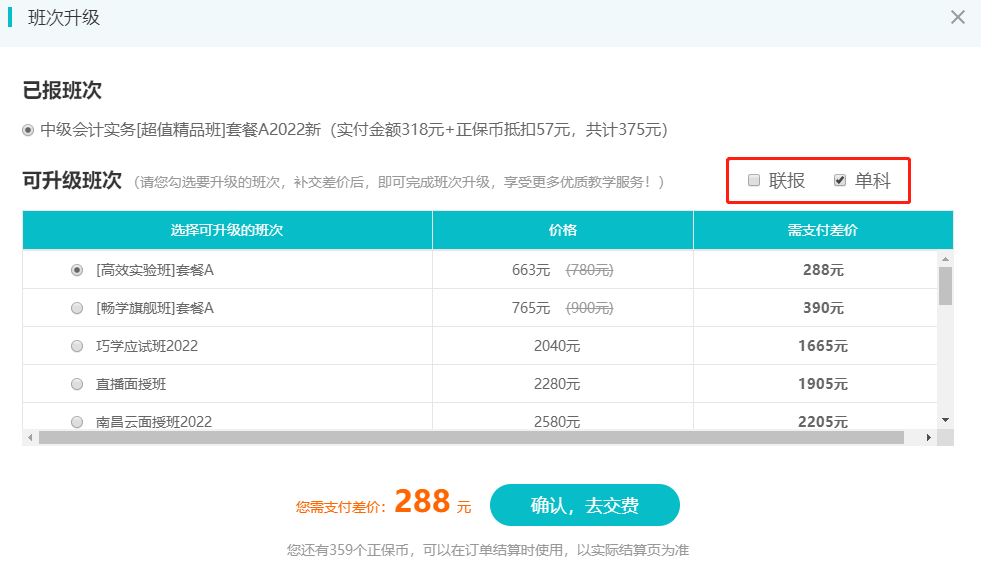Screen dimensions: 981x578
Task: Pick the 南昌云面授班2022 class
Action: pyautogui.click(x=76, y=421)
